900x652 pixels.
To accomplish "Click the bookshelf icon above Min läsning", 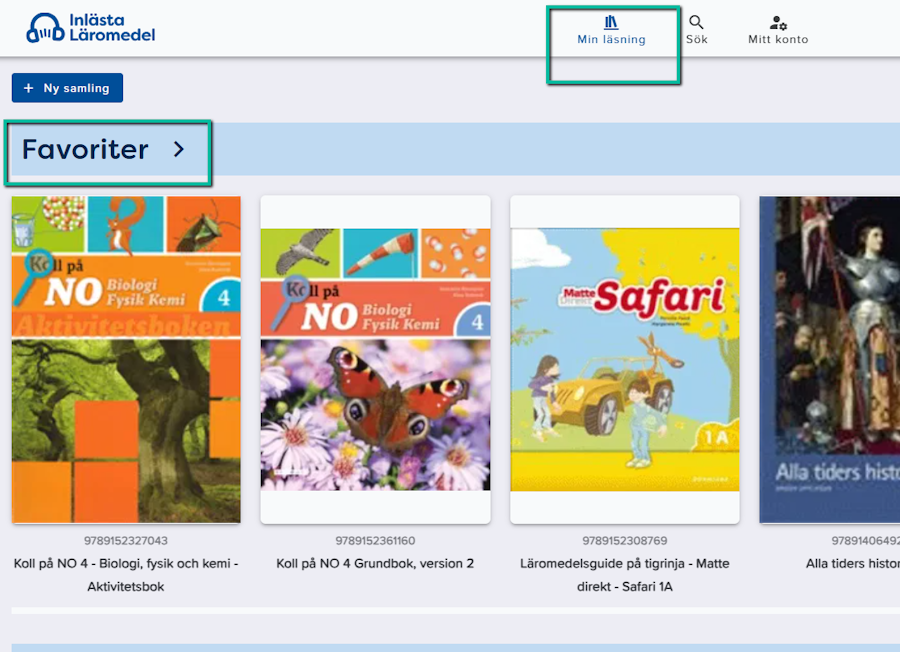I will click(611, 22).
